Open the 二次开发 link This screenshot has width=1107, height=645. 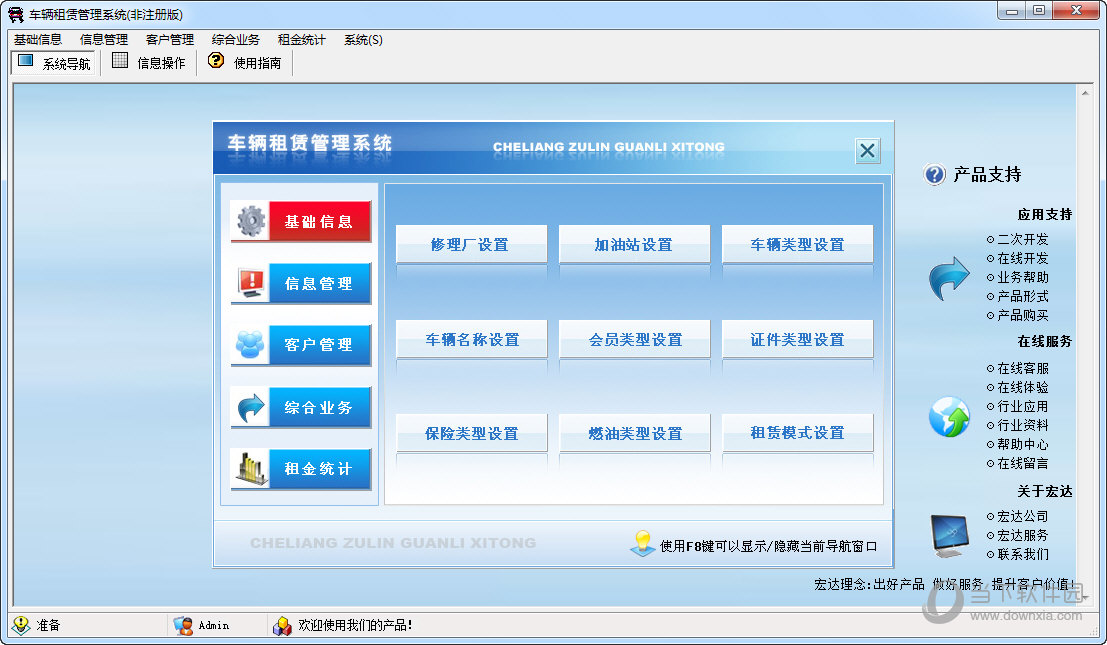1022,240
